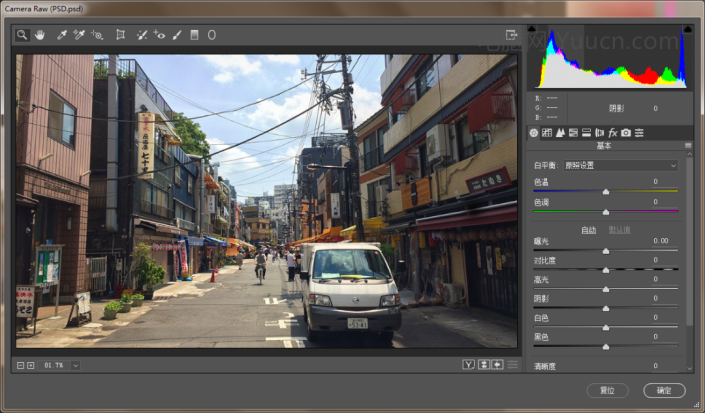Activate the Red Eye Removal tool
705x413 pixels.
(159, 35)
